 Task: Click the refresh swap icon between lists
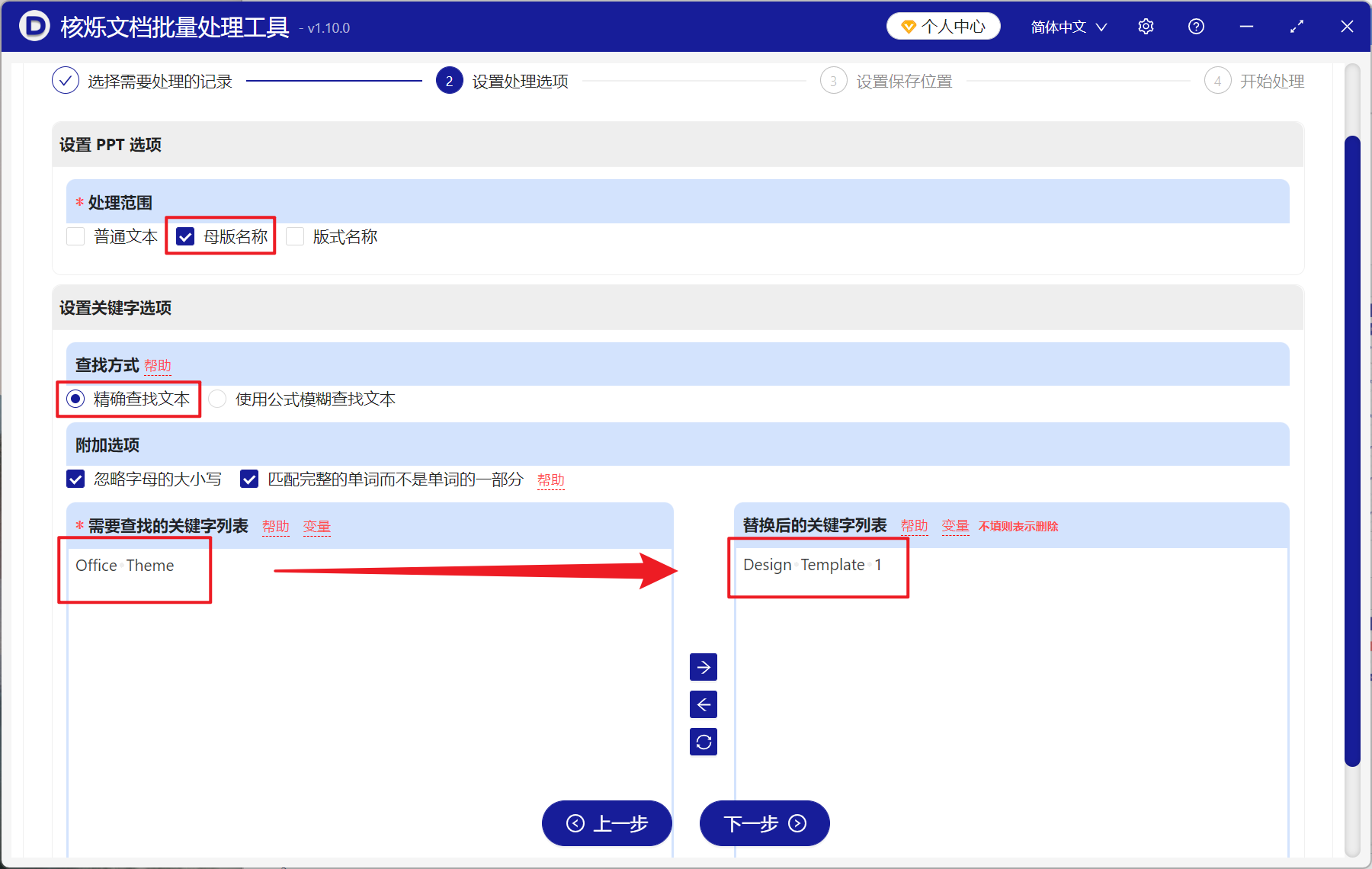click(x=704, y=742)
